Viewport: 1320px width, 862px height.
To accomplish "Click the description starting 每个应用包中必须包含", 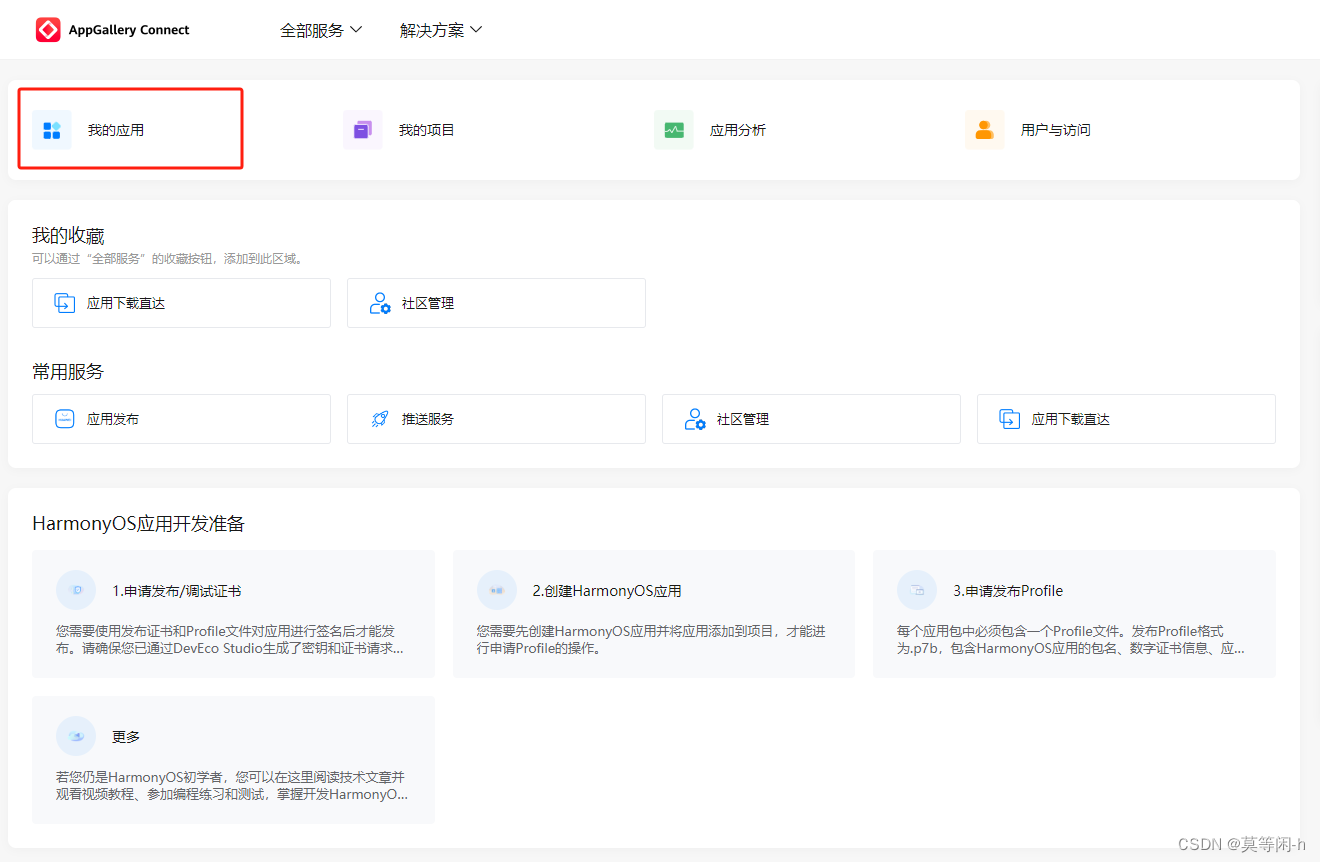I will coord(1071,640).
